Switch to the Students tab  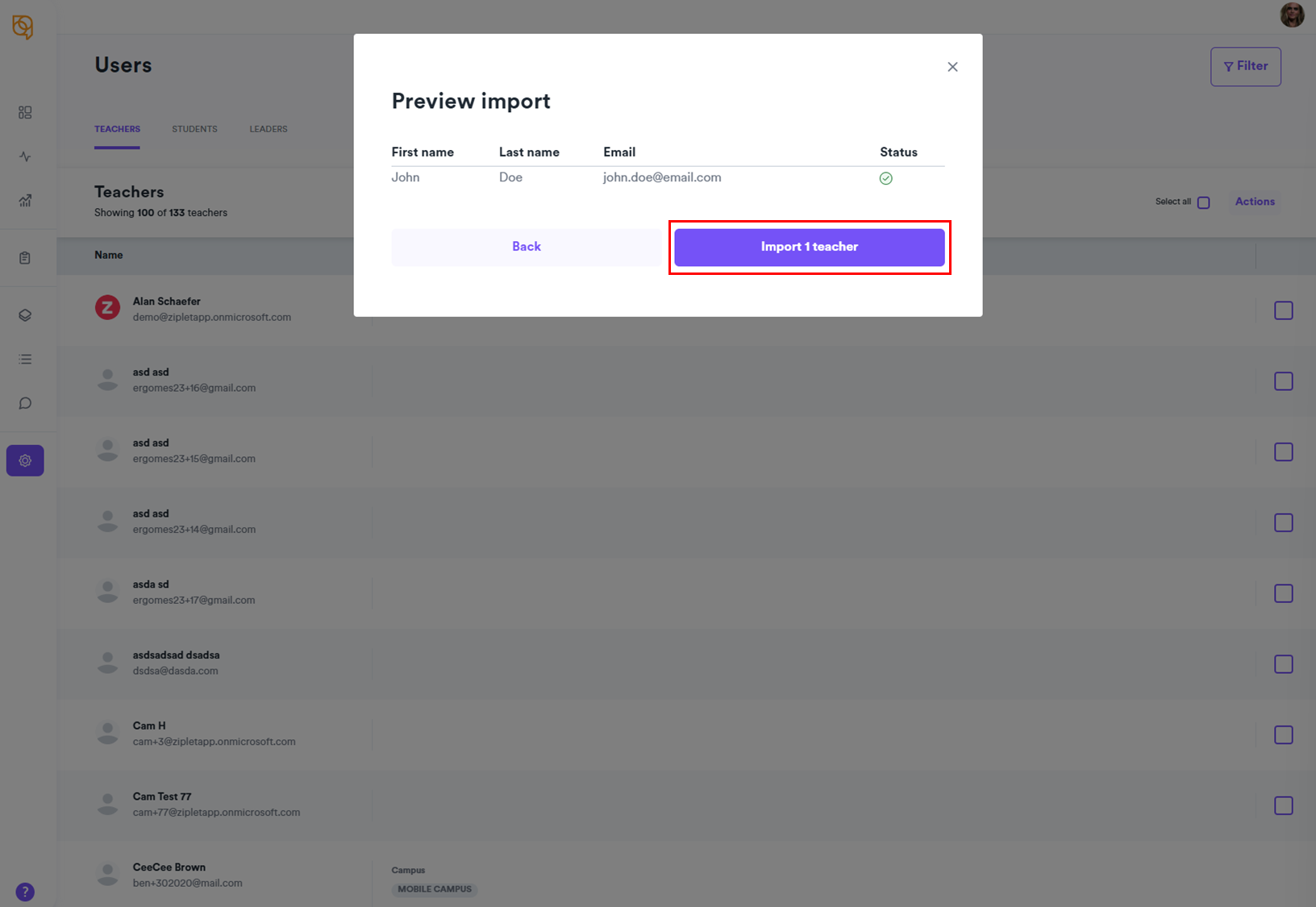[194, 129]
